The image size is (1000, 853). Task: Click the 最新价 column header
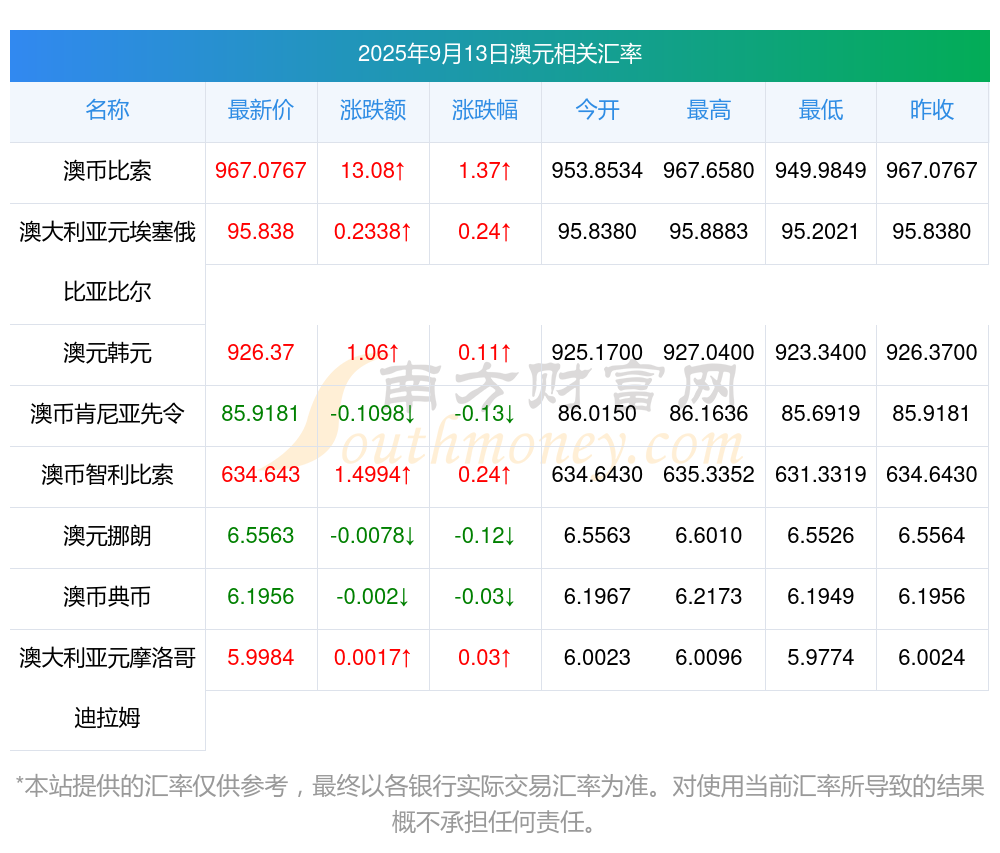click(x=261, y=110)
